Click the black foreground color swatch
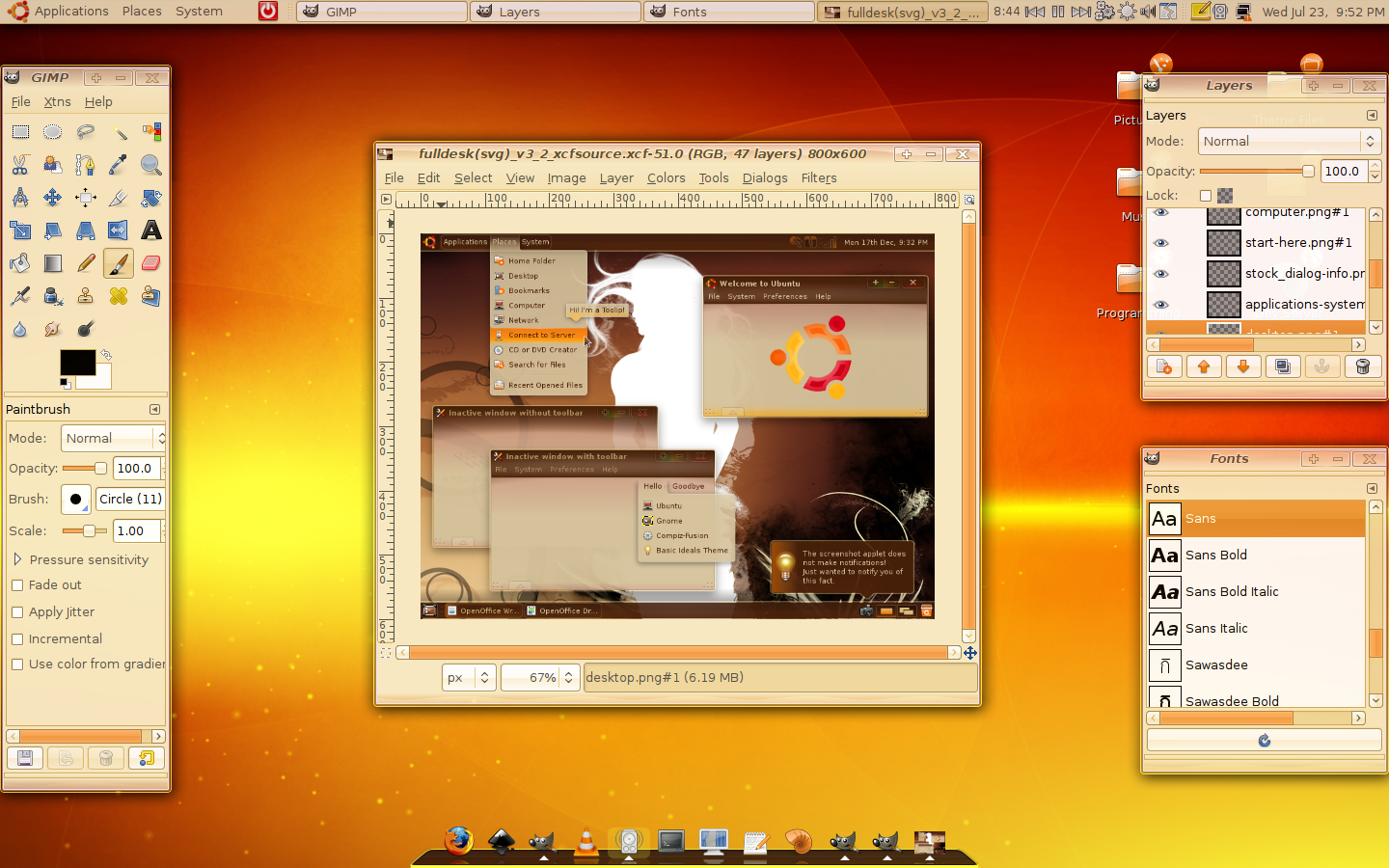The height and width of the screenshot is (868, 1389). pyautogui.click(x=77, y=363)
